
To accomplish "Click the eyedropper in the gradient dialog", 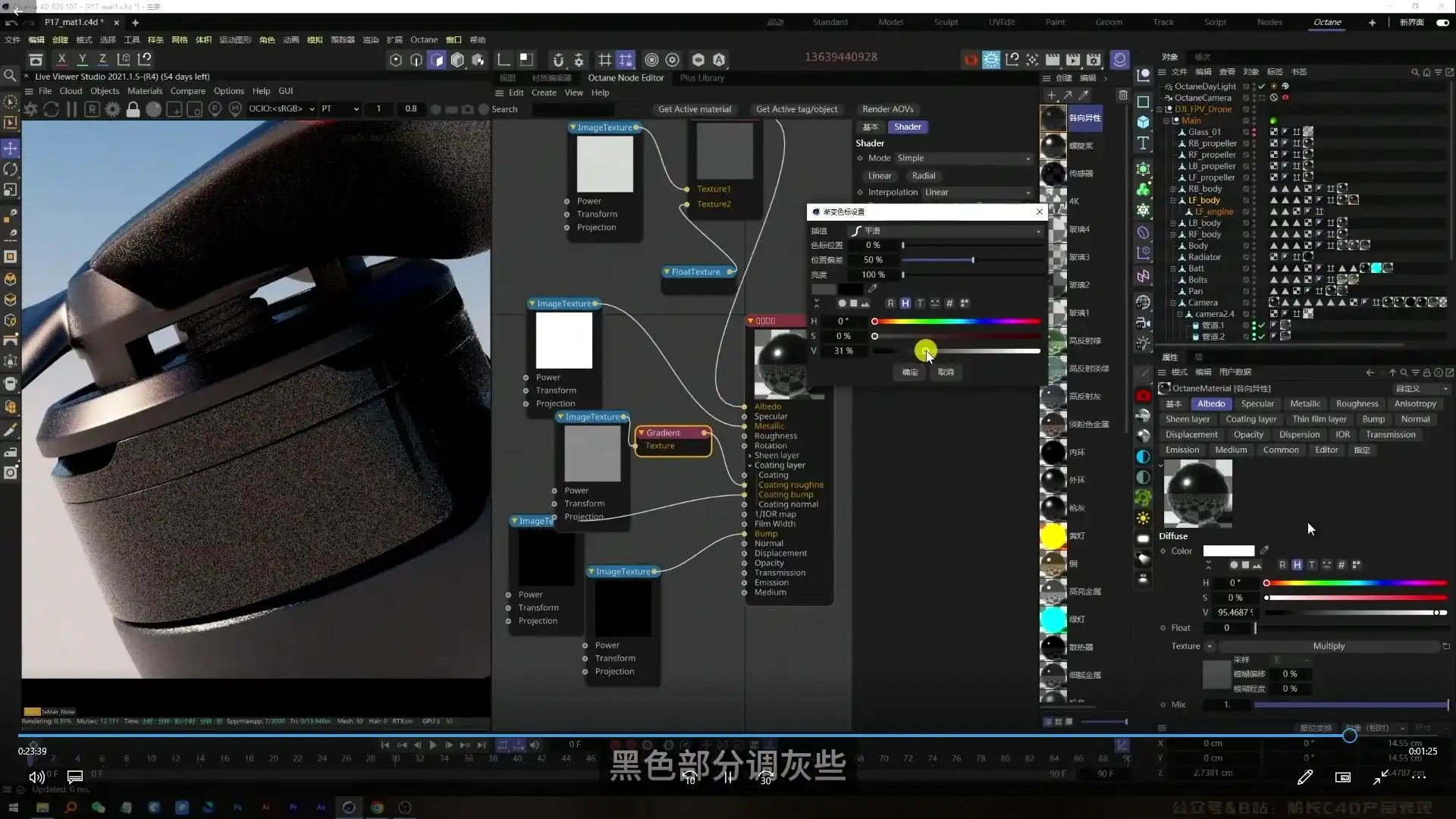I will [x=872, y=288].
